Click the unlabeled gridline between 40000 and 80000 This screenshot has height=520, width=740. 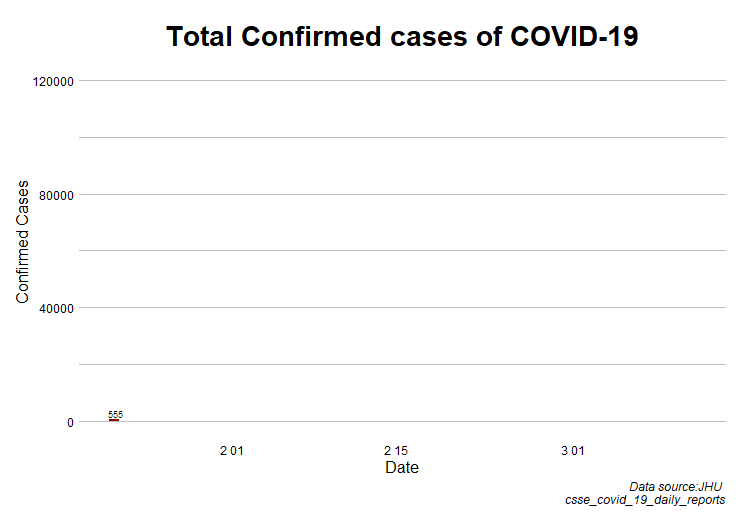point(402,251)
